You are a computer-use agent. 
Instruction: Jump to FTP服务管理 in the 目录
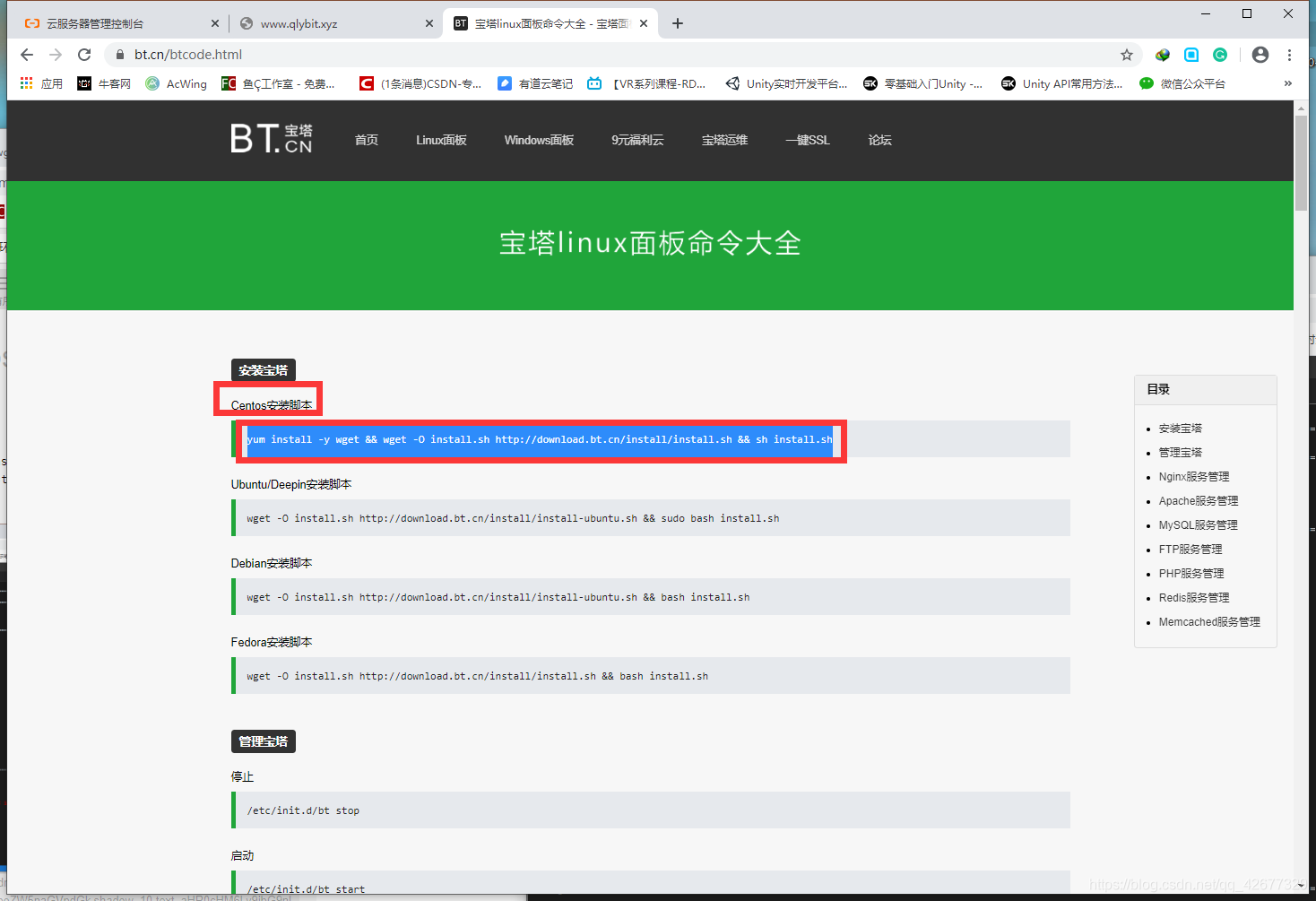point(1190,550)
